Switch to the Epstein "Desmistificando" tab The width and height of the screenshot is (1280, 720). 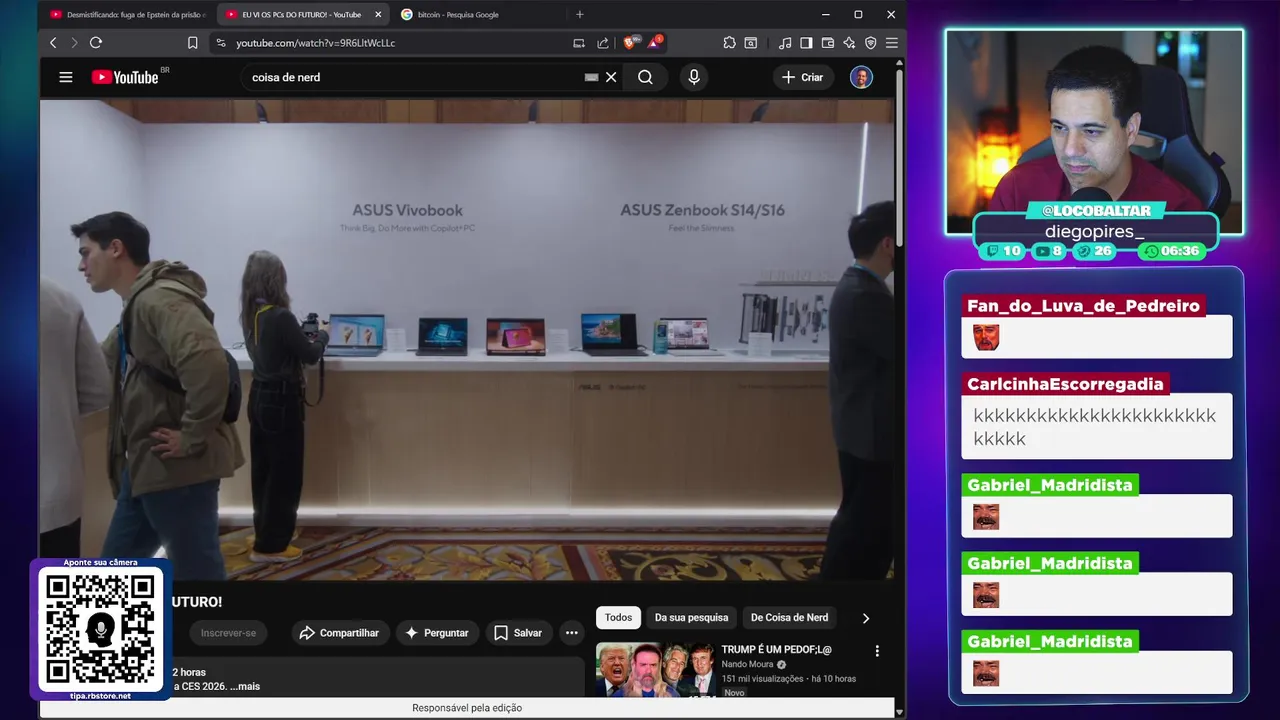[128, 15]
